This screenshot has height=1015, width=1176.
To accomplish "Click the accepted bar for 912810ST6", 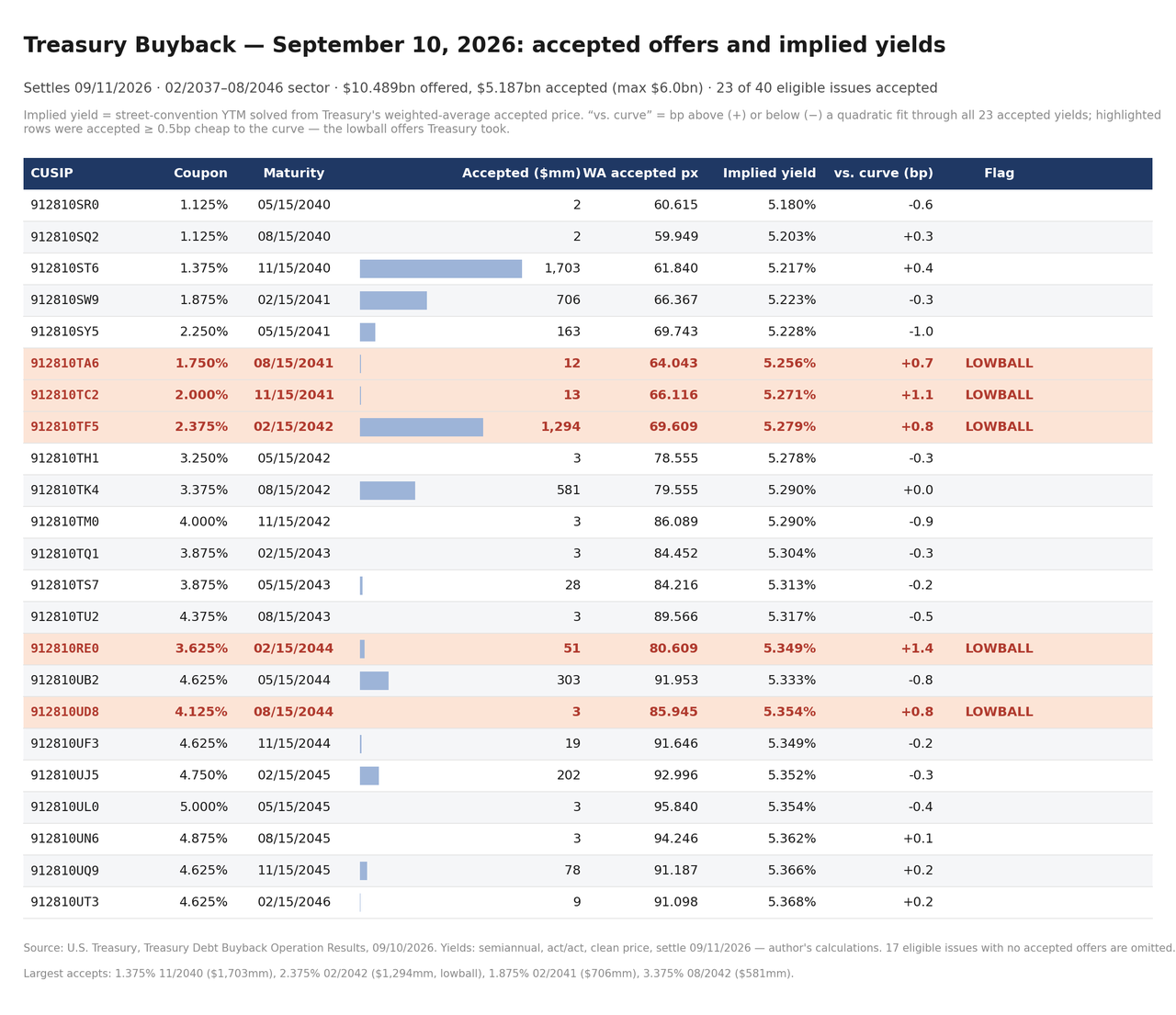I will [x=441, y=269].
